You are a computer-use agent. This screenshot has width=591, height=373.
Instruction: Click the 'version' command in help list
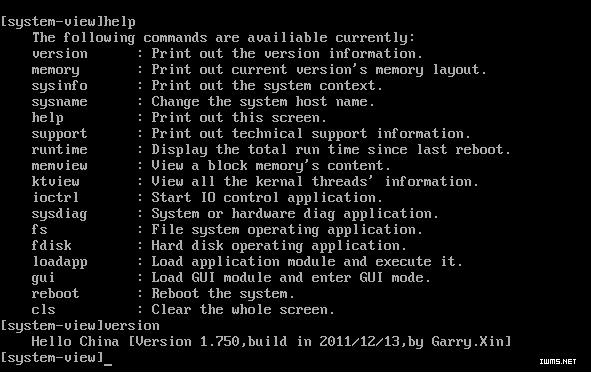[x=60, y=54]
